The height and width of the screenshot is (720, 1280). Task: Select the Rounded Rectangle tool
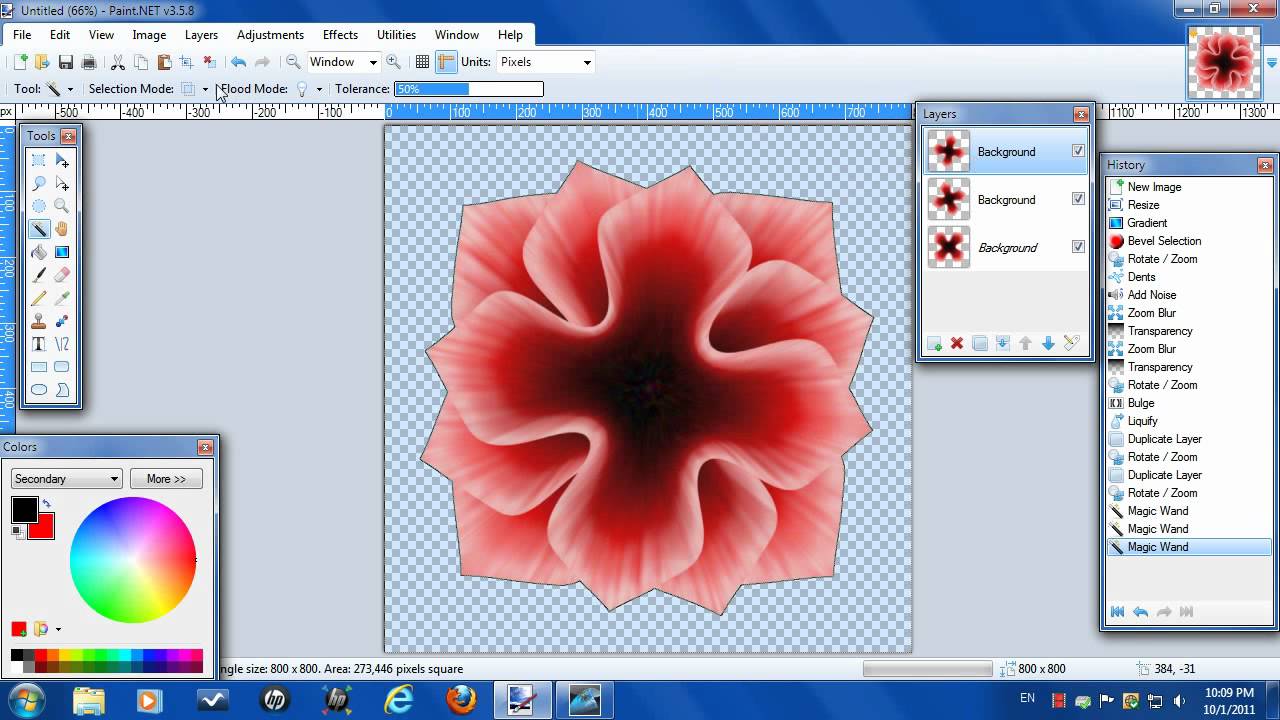62,367
